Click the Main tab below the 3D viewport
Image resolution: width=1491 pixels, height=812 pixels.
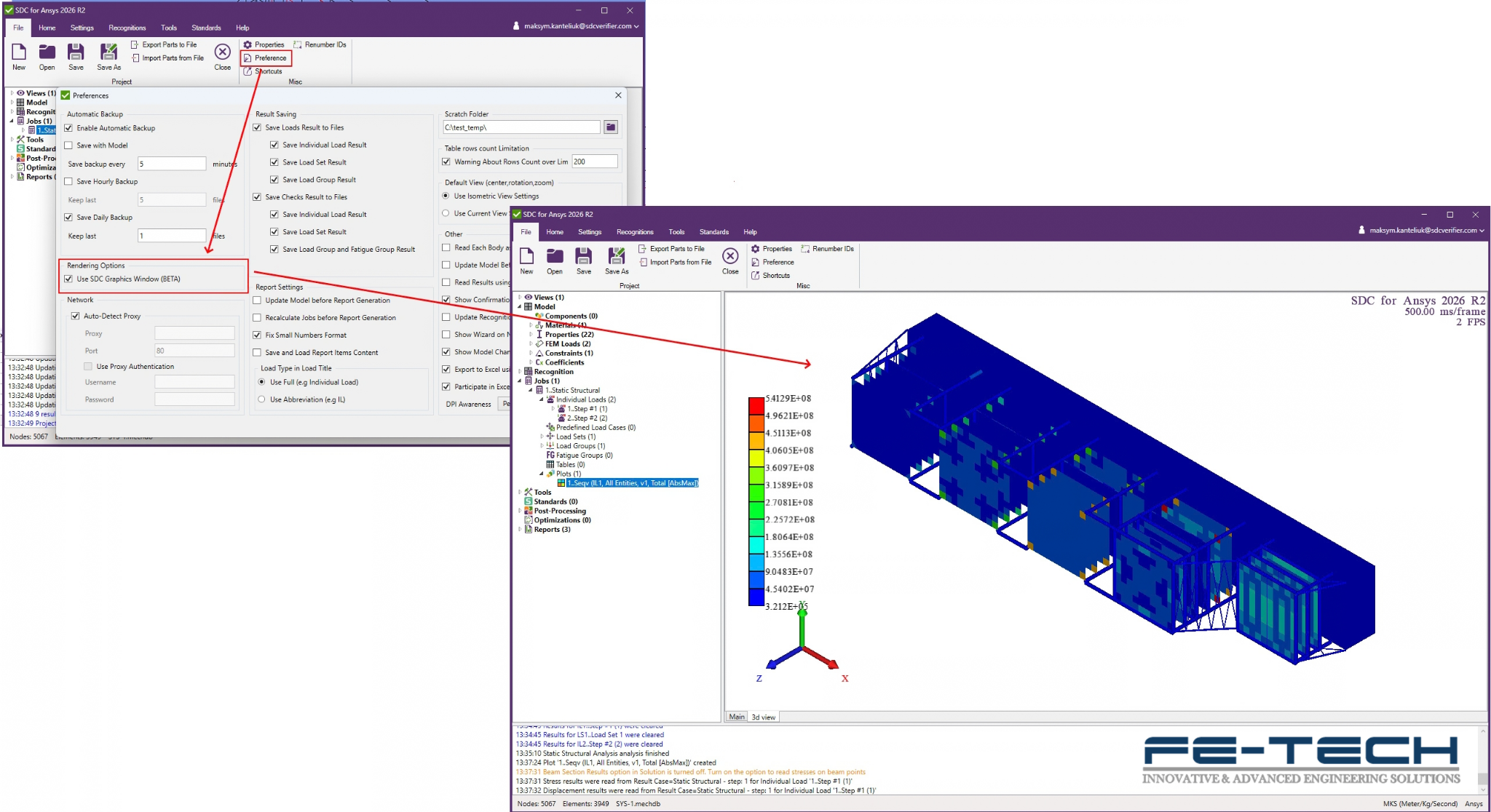[x=737, y=717]
